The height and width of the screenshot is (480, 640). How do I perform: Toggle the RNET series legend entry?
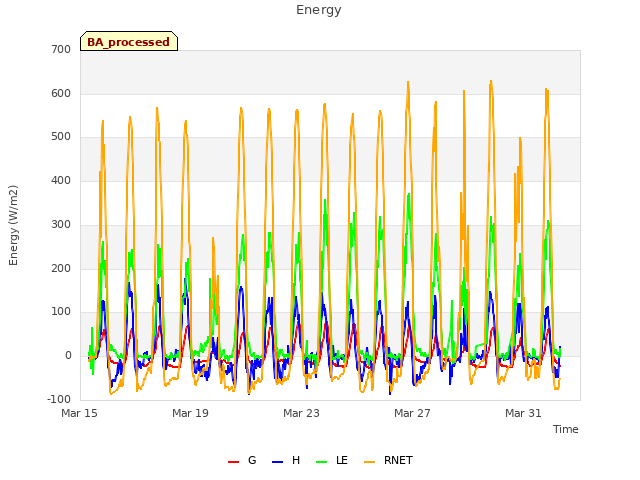tap(388, 460)
